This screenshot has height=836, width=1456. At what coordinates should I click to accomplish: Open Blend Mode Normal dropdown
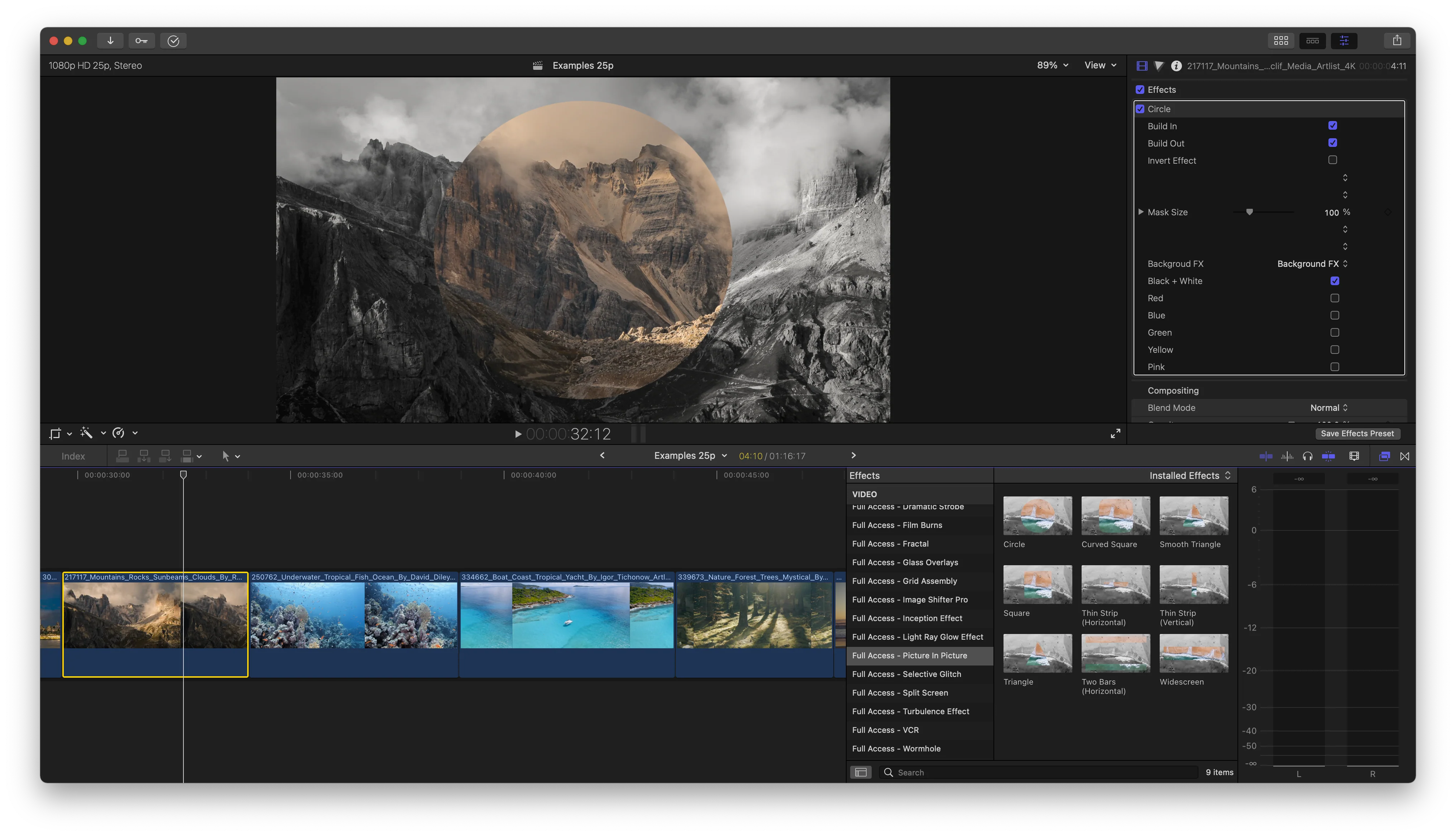point(1328,408)
